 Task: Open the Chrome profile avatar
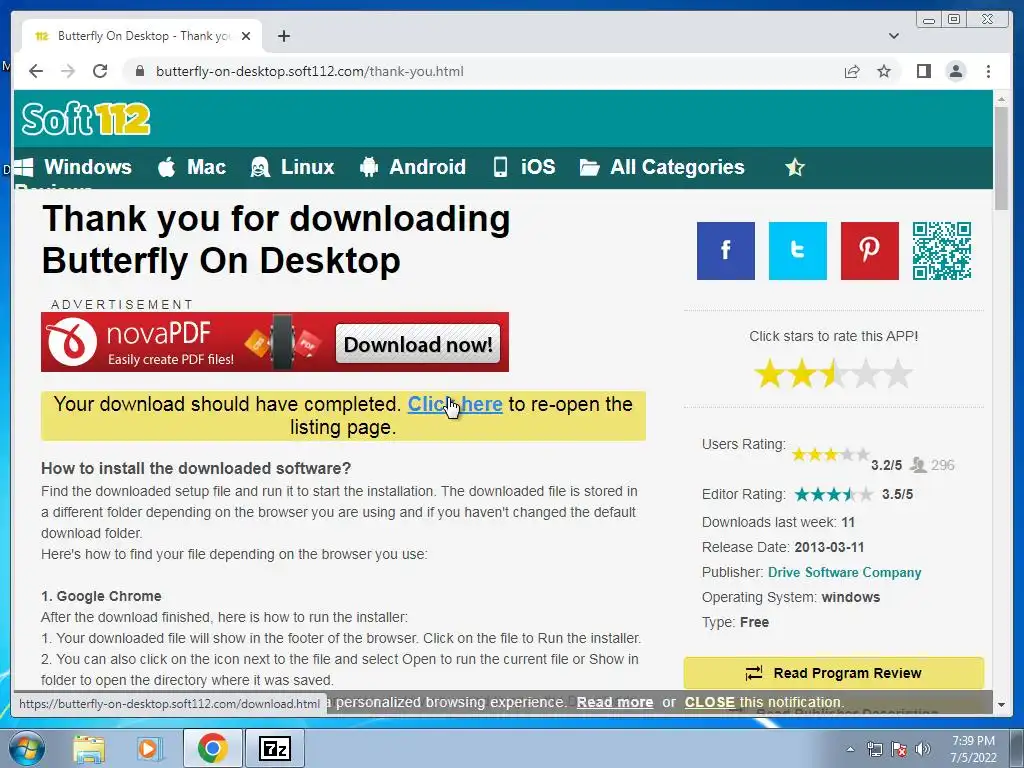[955, 71]
